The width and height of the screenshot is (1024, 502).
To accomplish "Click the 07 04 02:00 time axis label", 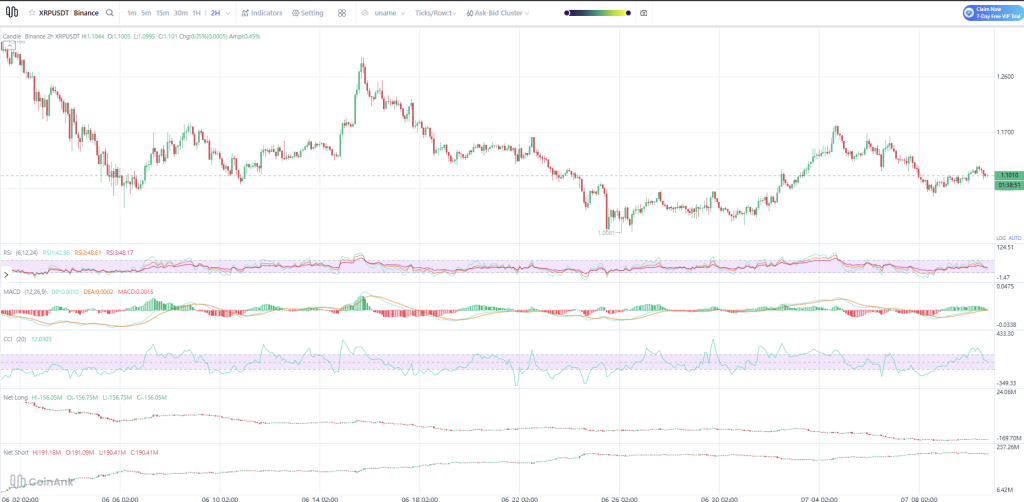I will click(818, 498).
